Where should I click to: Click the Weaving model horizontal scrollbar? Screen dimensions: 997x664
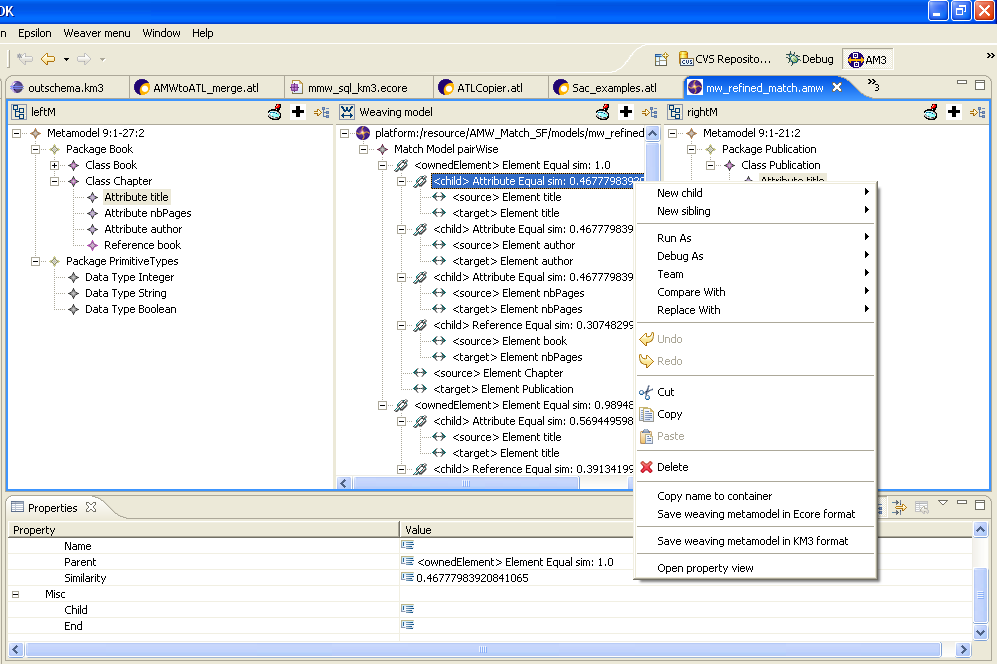[467, 483]
